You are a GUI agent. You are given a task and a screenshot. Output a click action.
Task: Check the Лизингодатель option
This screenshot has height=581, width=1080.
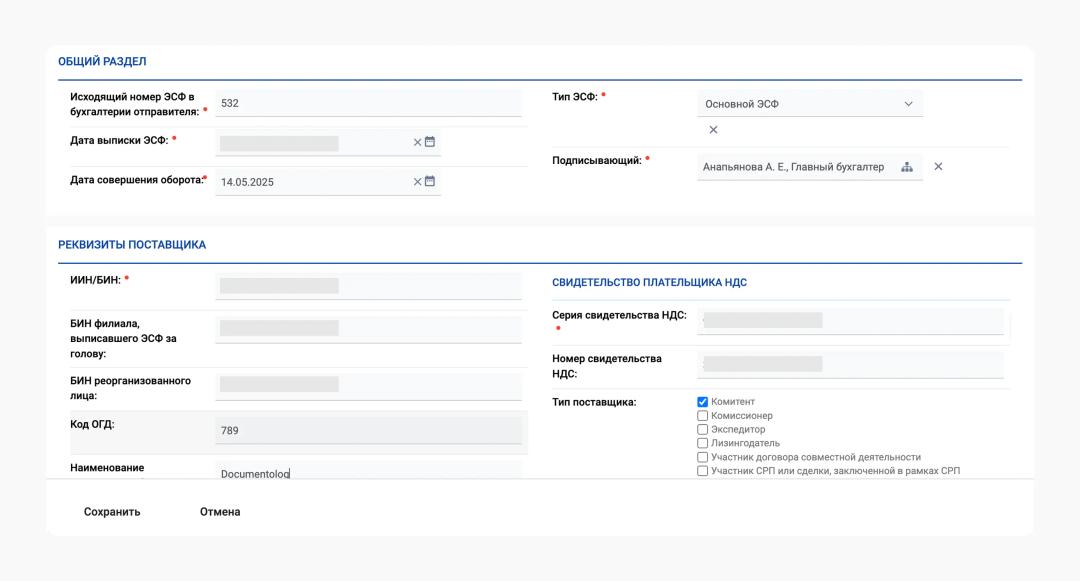click(x=703, y=443)
